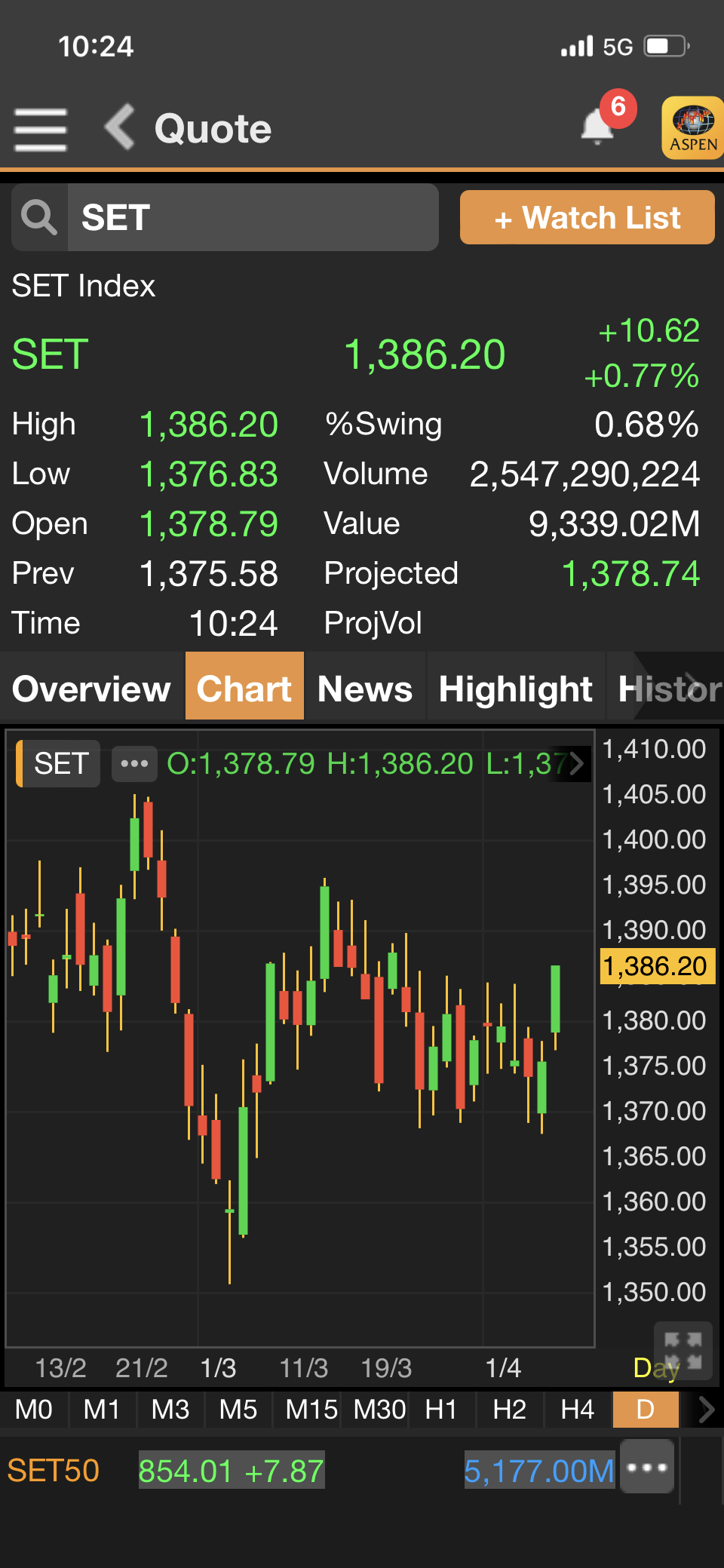Tap the Projected value 1,378.74
Image resolution: width=724 pixels, height=1568 pixels.
coord(631,573)
